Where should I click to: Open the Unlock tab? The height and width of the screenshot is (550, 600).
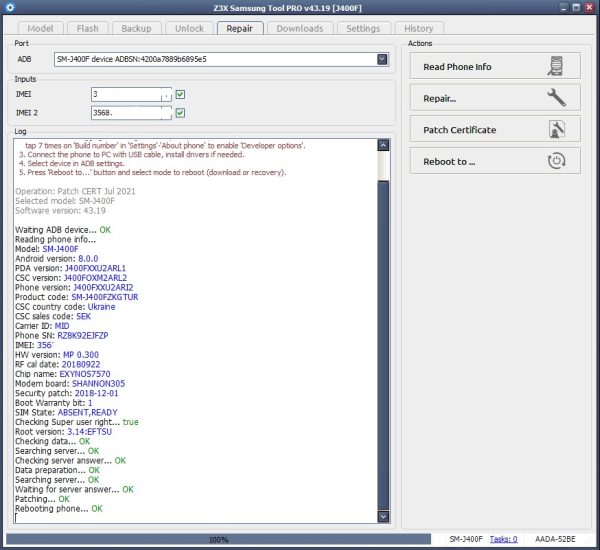tap(189, 28)
